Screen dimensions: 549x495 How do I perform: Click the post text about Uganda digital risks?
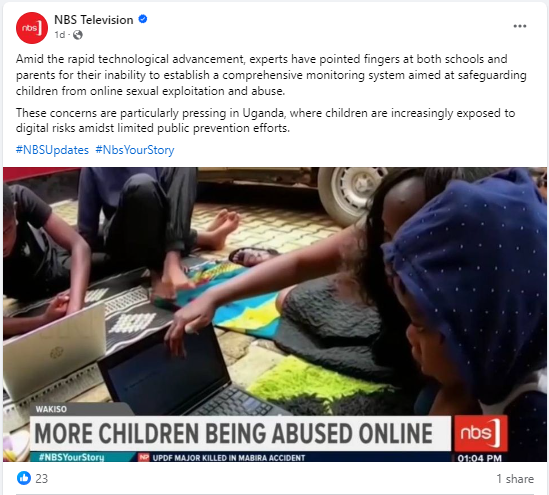(x=265, y=120)
